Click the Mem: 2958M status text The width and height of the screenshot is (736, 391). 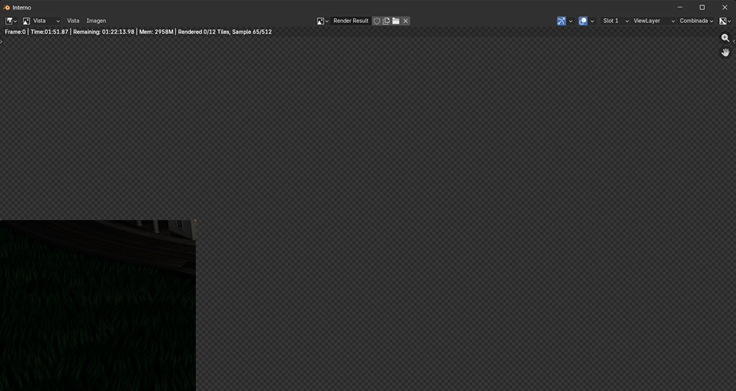pyautogui.click(x=156, y=32)
